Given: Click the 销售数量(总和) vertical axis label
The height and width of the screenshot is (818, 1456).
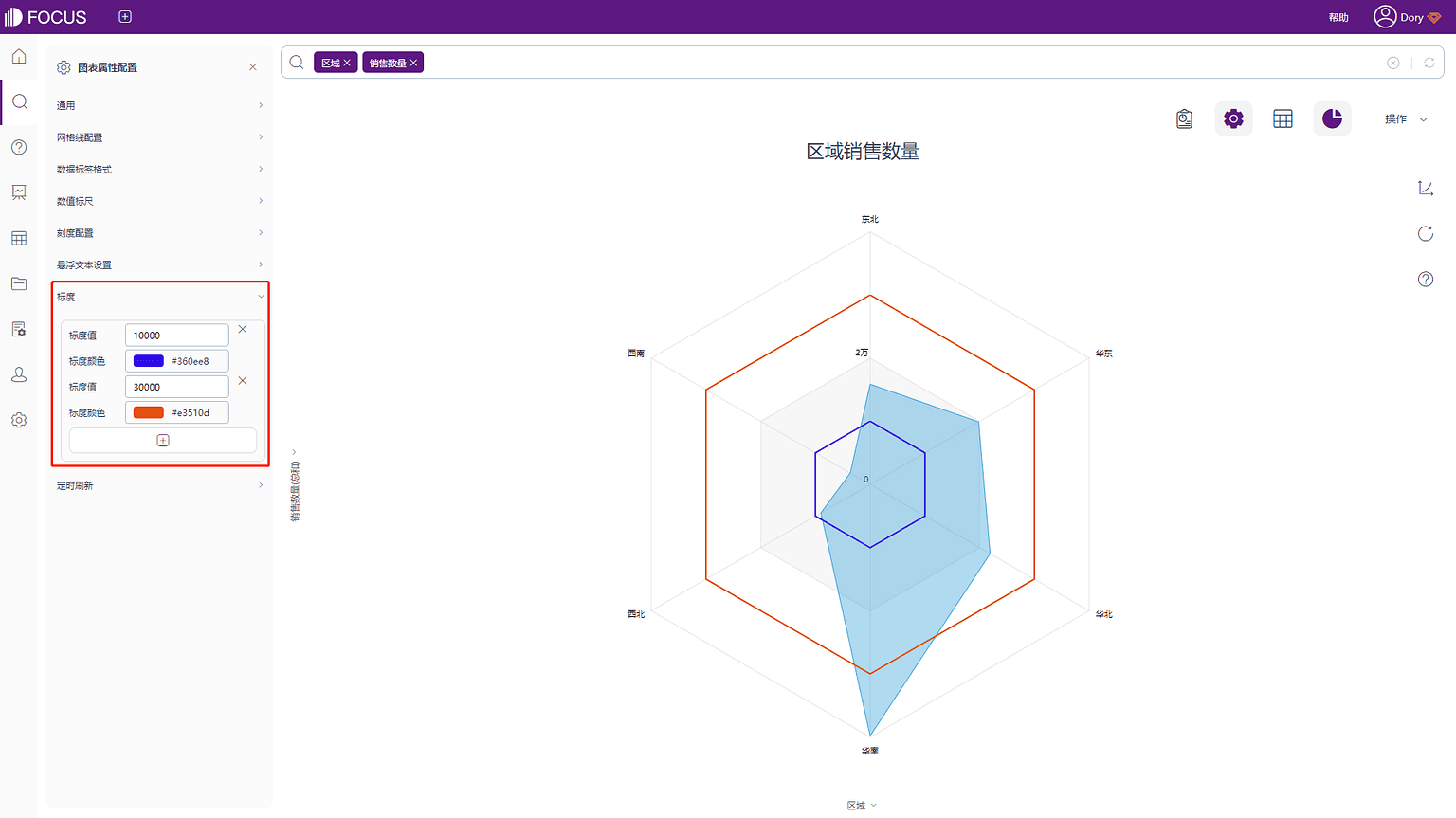Looking at the screenshot, I should click(x=295, y=491).
